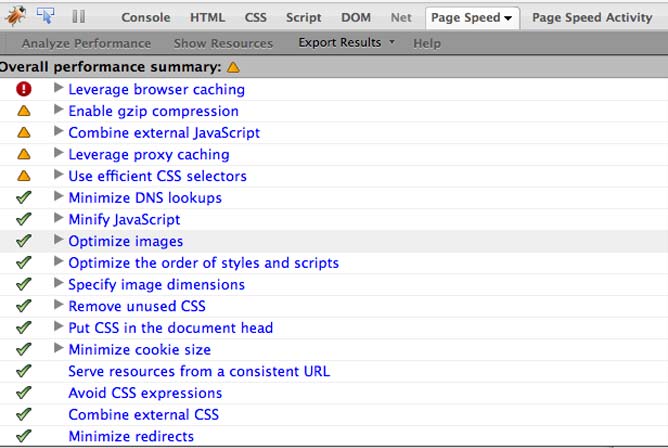This screenshot has height=448, width=668.
Task: Open the Combine external JavaScript link
Action: coord(164,133)
